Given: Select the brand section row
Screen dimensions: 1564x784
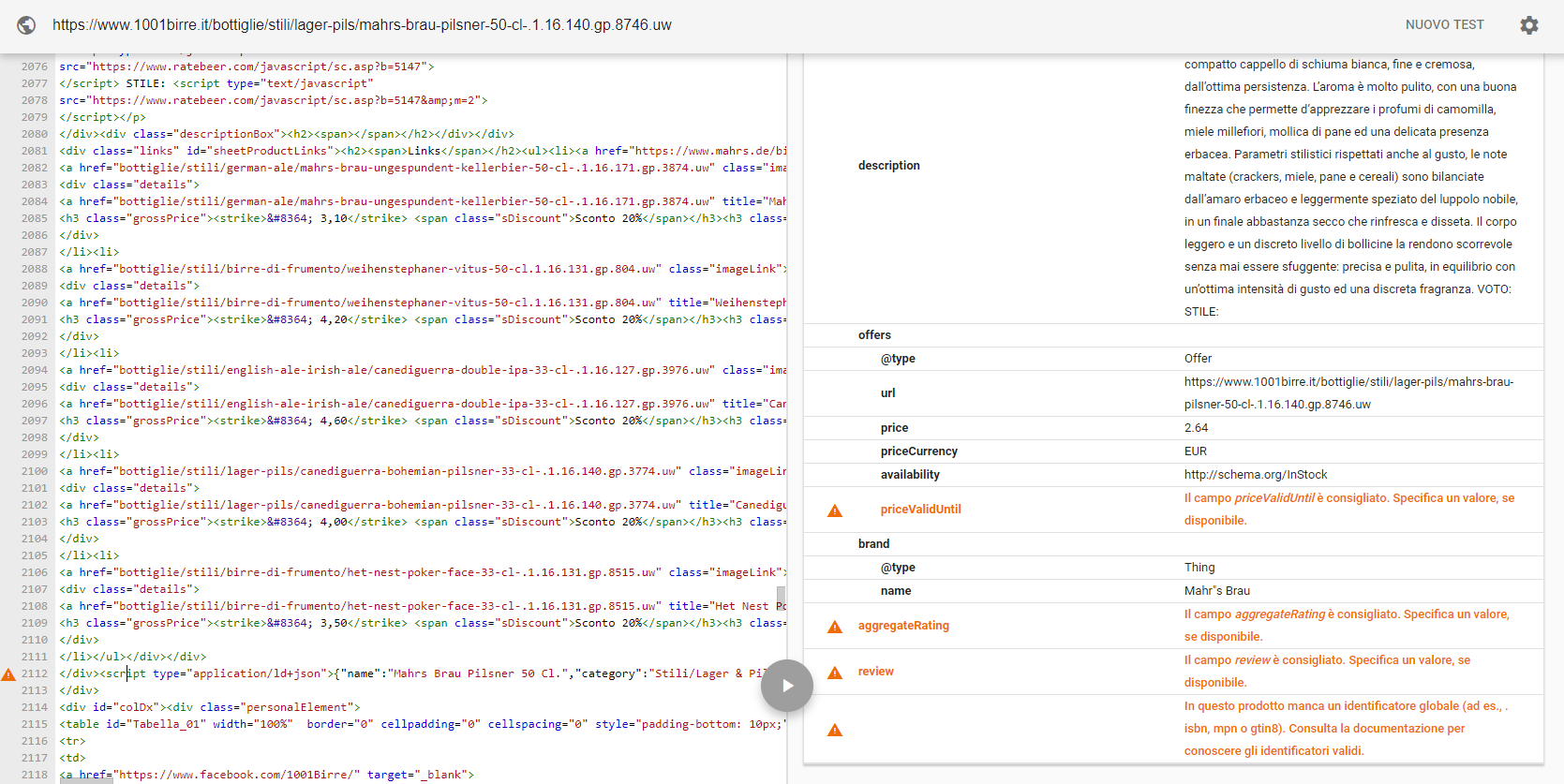Looking at the screenshot, I should [x=1173, y=544].
